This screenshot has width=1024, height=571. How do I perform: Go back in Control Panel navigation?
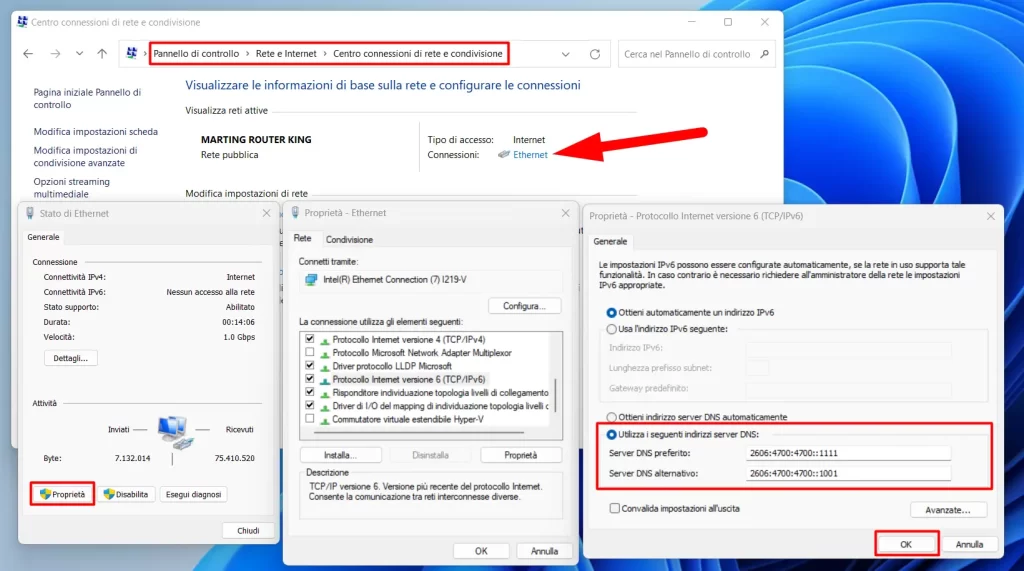(x=27, y=54)
